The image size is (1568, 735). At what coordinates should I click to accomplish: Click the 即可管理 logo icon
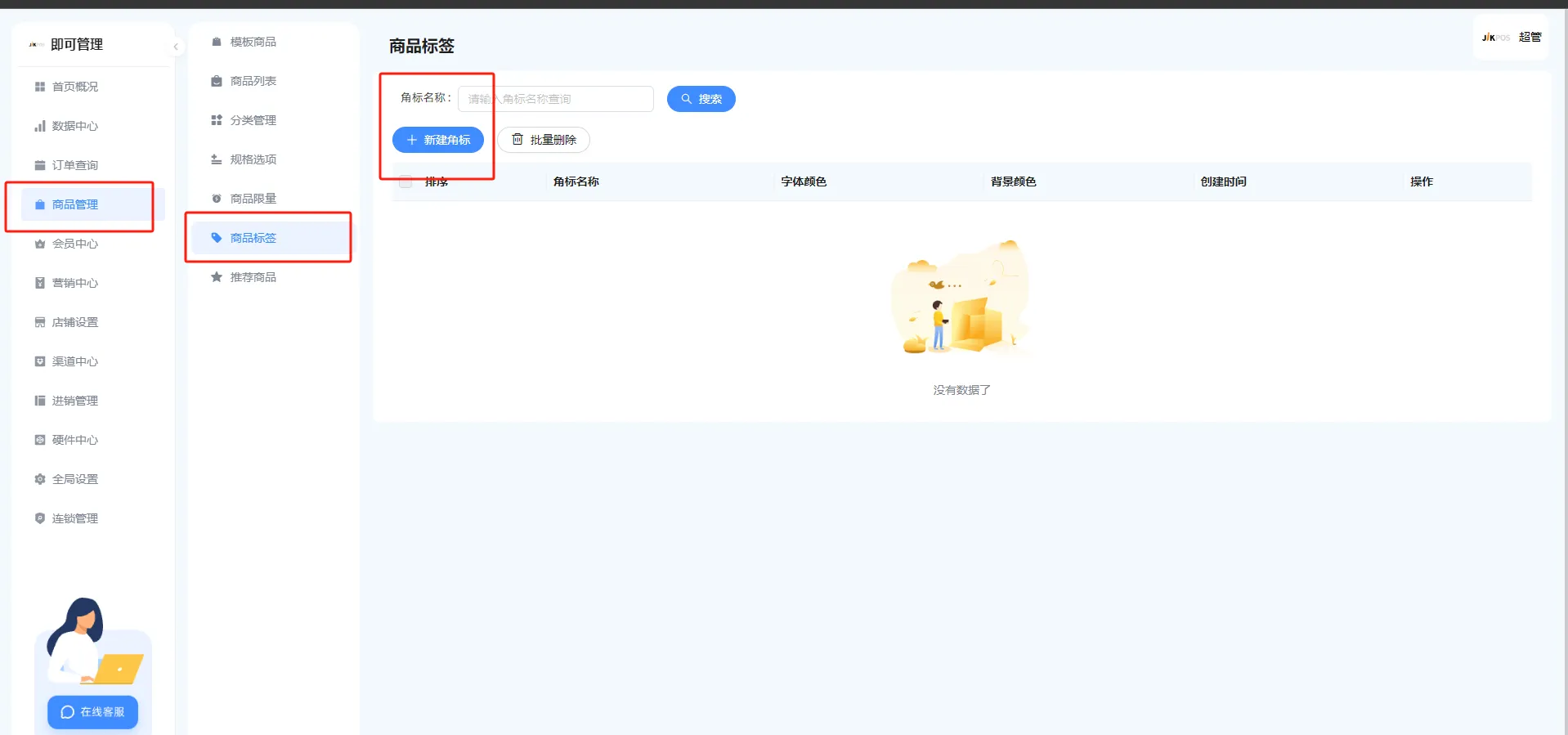pyautogui.click(x=36, y=45)
